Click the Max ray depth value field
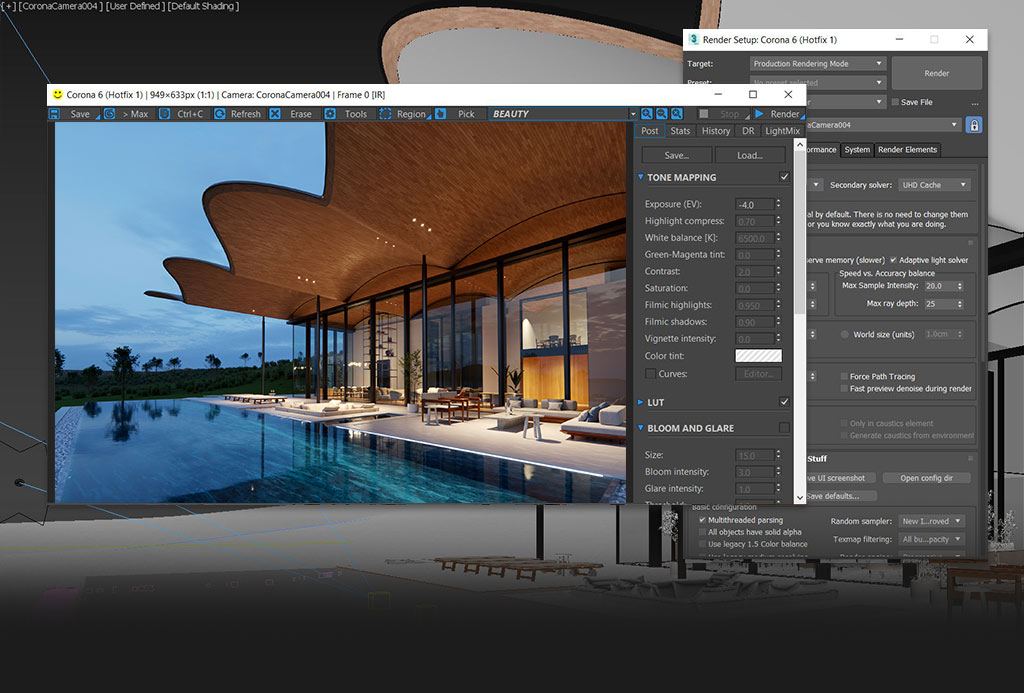This screenshot has width=1024, height=693. click(x=939, y=304)
